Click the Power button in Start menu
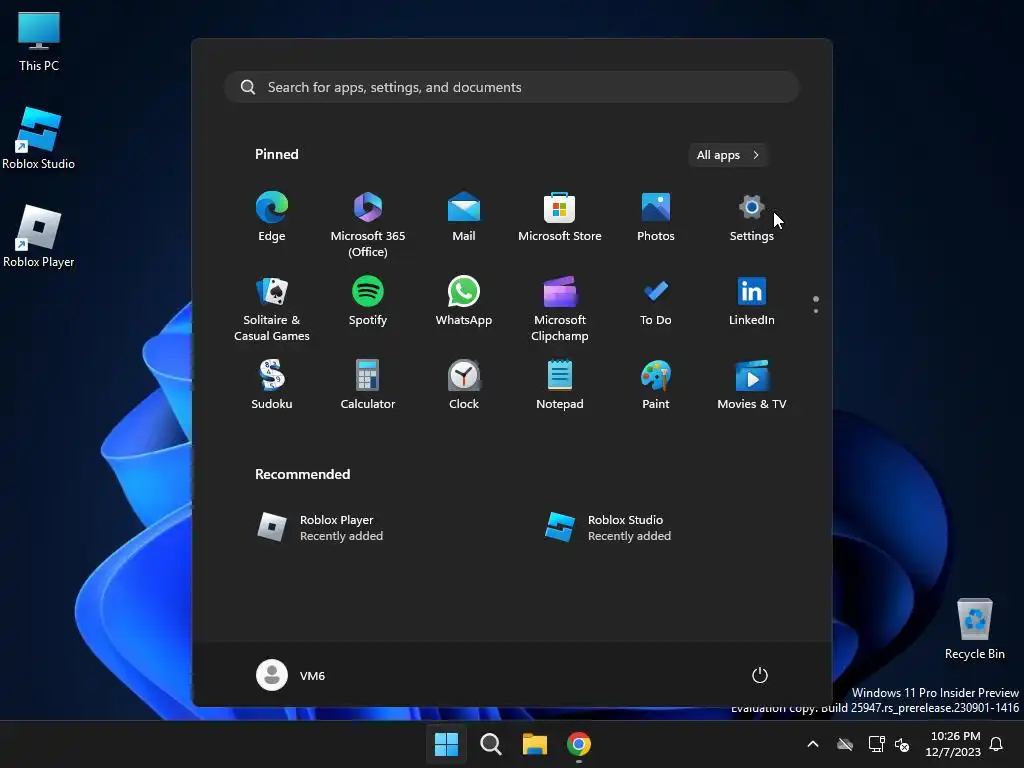Viewport: 1024px width, 768px height. pyautogui.click(x=760, y=675)
